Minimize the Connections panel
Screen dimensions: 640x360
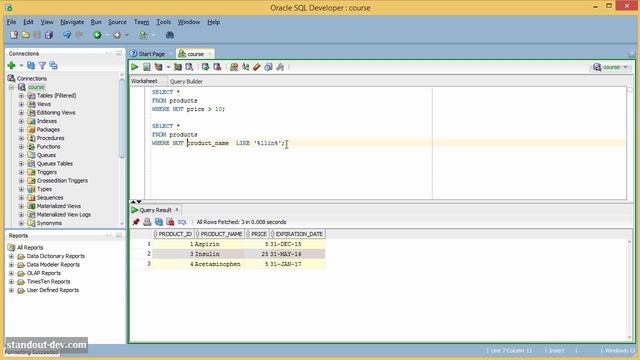pos(119,53)
